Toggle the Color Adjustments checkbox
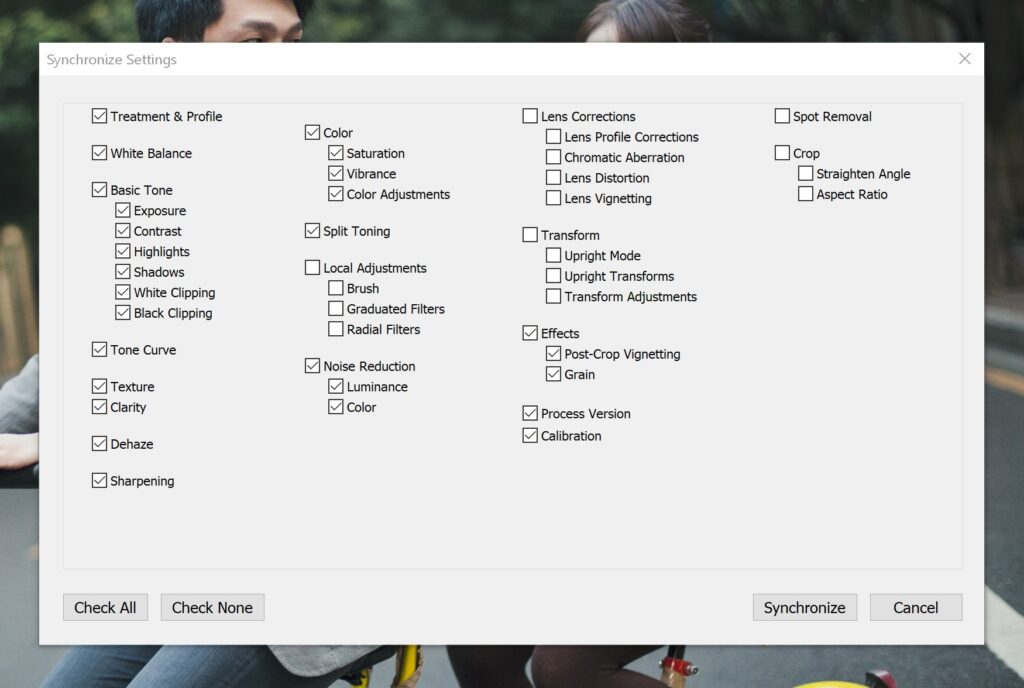This screenshot has height=688, width=1024. pos(336,194)
